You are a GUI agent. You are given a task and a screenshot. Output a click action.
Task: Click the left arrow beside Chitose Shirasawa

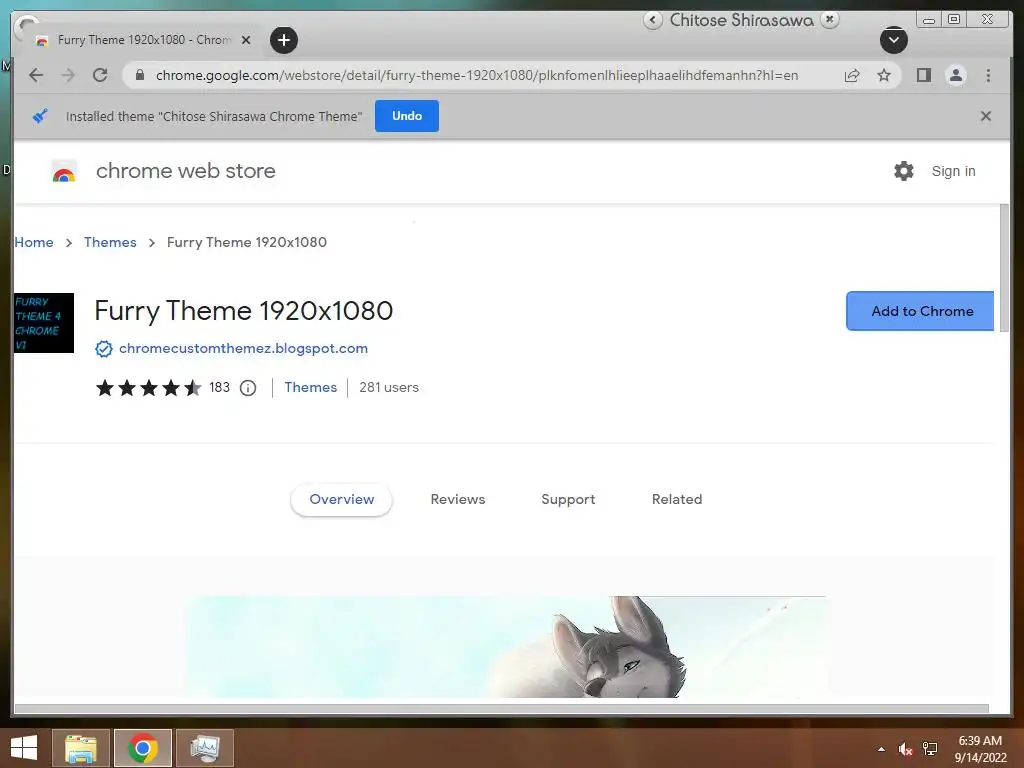tap(653, 20)
